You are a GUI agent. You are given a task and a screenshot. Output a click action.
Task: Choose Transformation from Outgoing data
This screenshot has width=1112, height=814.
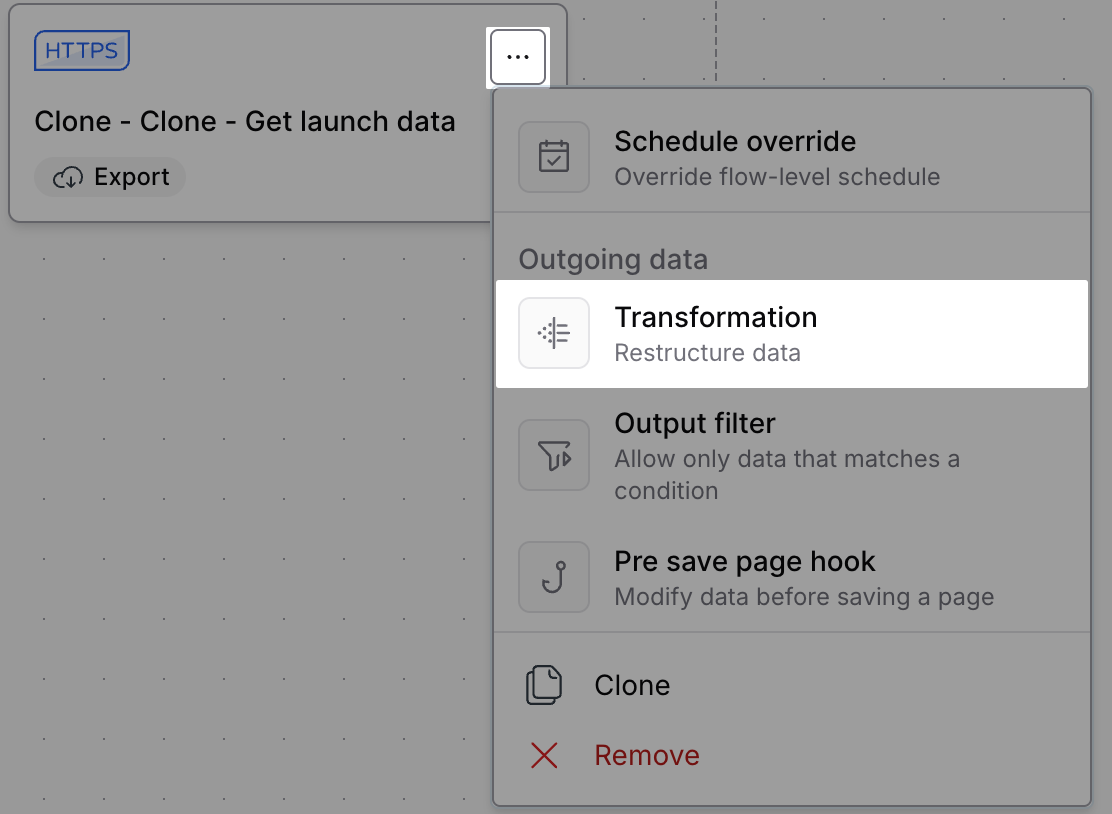(x=791, y=333)
